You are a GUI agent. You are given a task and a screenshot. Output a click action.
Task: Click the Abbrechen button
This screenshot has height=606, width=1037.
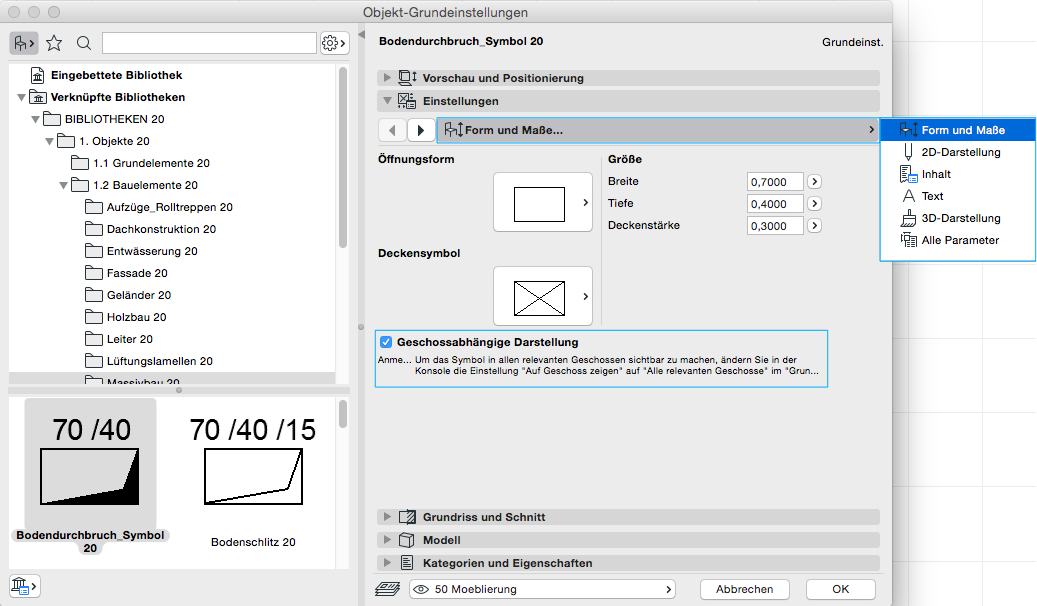(744, 589)
